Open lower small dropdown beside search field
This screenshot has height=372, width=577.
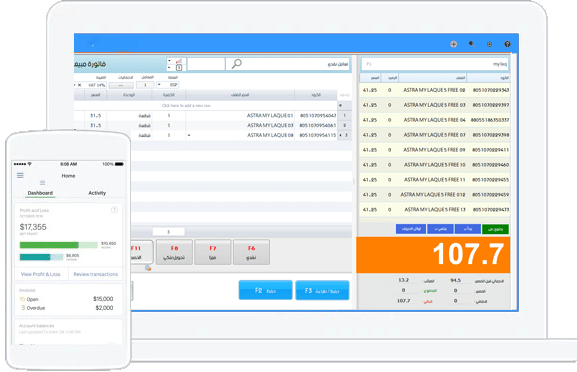point(169,68)
